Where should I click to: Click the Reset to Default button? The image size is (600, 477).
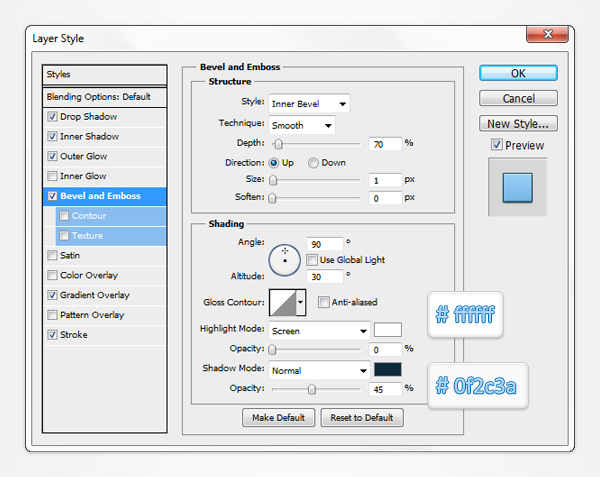(x=363, y=417)
